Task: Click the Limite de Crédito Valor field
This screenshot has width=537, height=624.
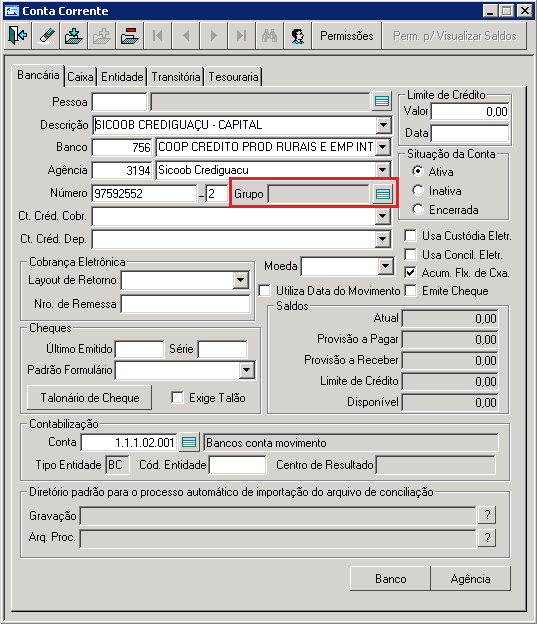Action: click(470, 111)
